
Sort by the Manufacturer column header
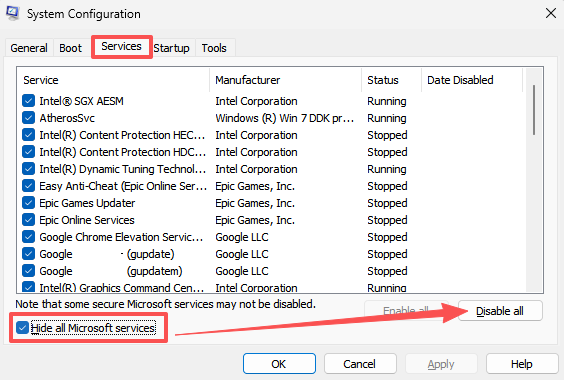[285, 80]
